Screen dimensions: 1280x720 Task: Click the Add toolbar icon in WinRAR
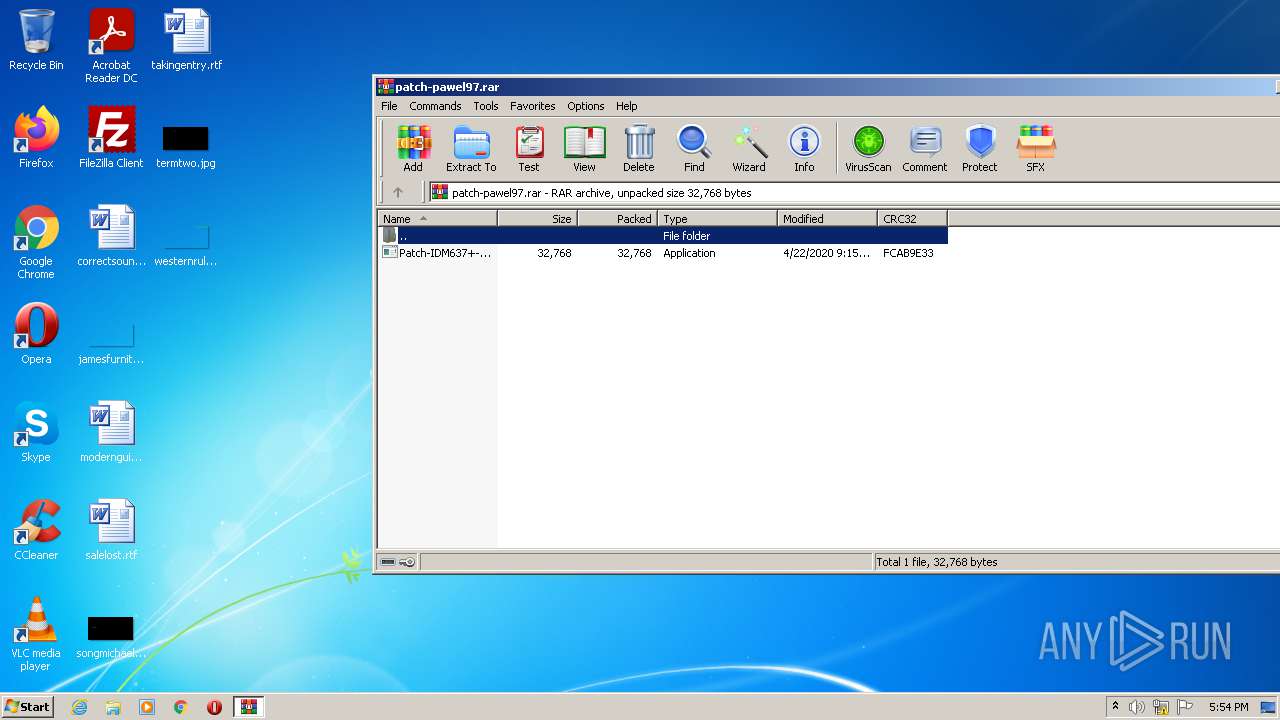[x=413, y=148]
